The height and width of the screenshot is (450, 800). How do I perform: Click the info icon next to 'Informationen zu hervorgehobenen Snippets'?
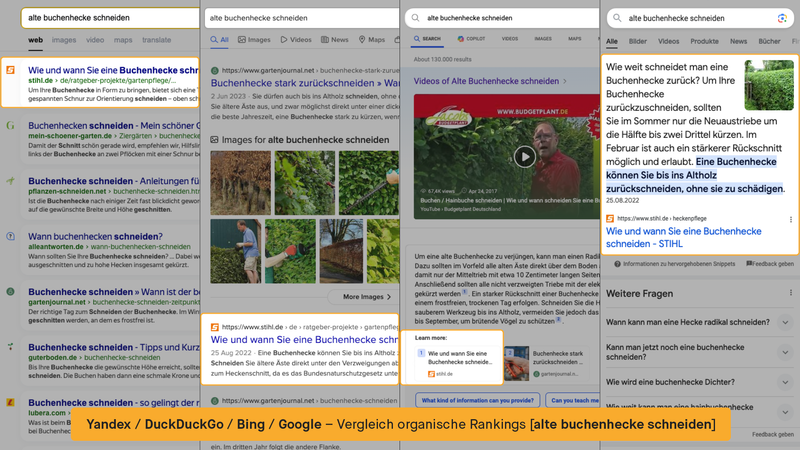617,264
